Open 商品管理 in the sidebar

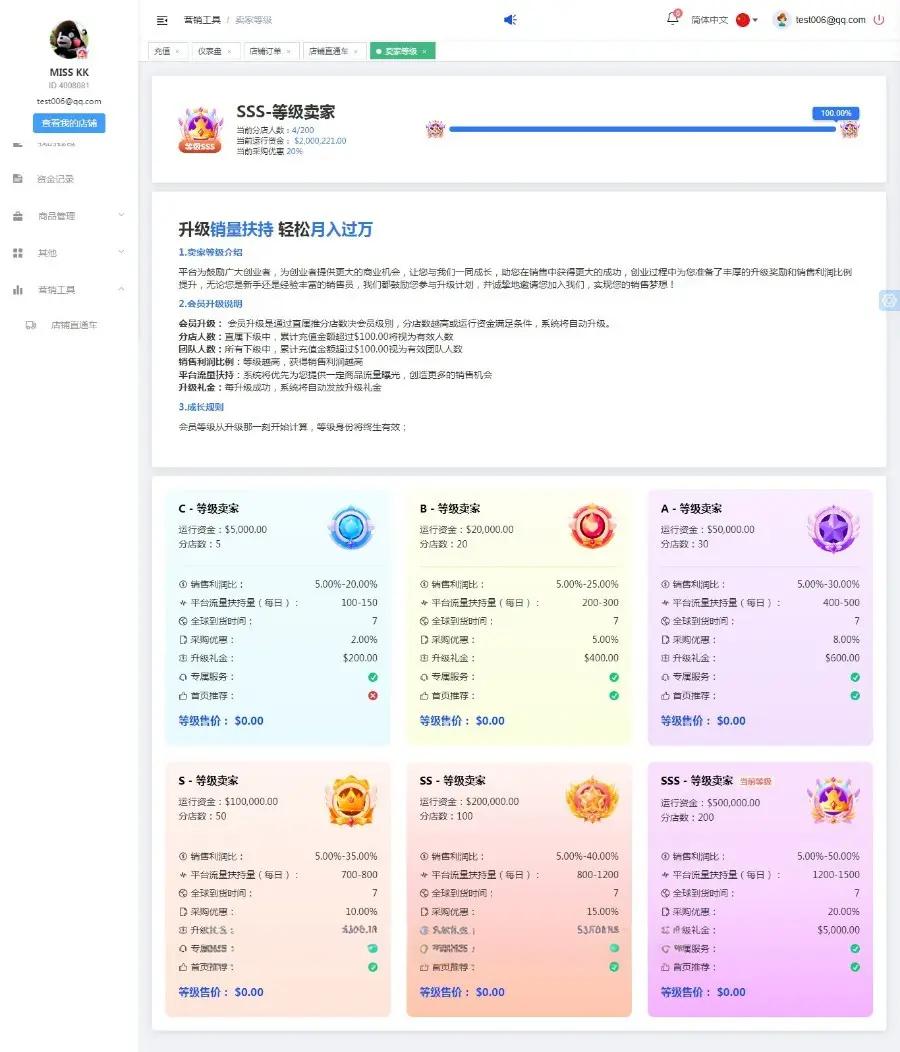[56, 216]
